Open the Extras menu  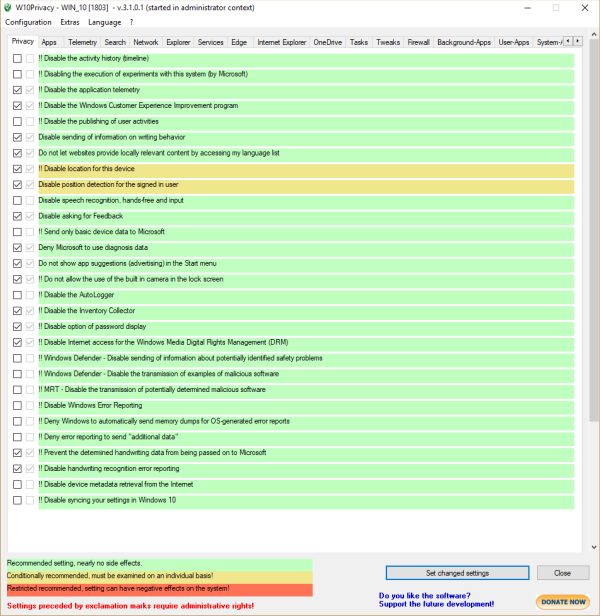(x=70, y=22)
